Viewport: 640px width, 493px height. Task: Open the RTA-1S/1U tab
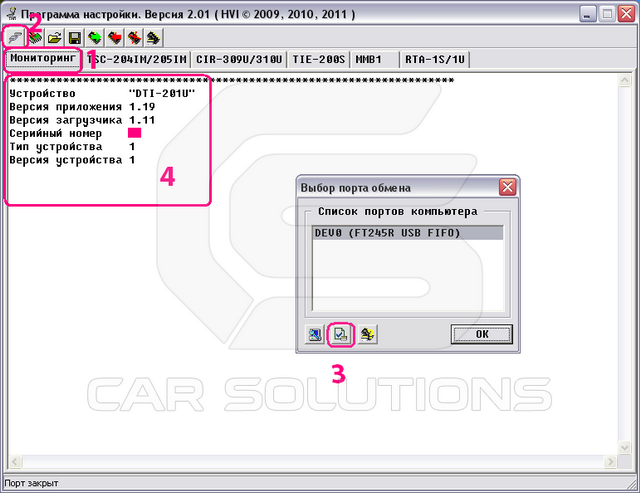[435, 60]
